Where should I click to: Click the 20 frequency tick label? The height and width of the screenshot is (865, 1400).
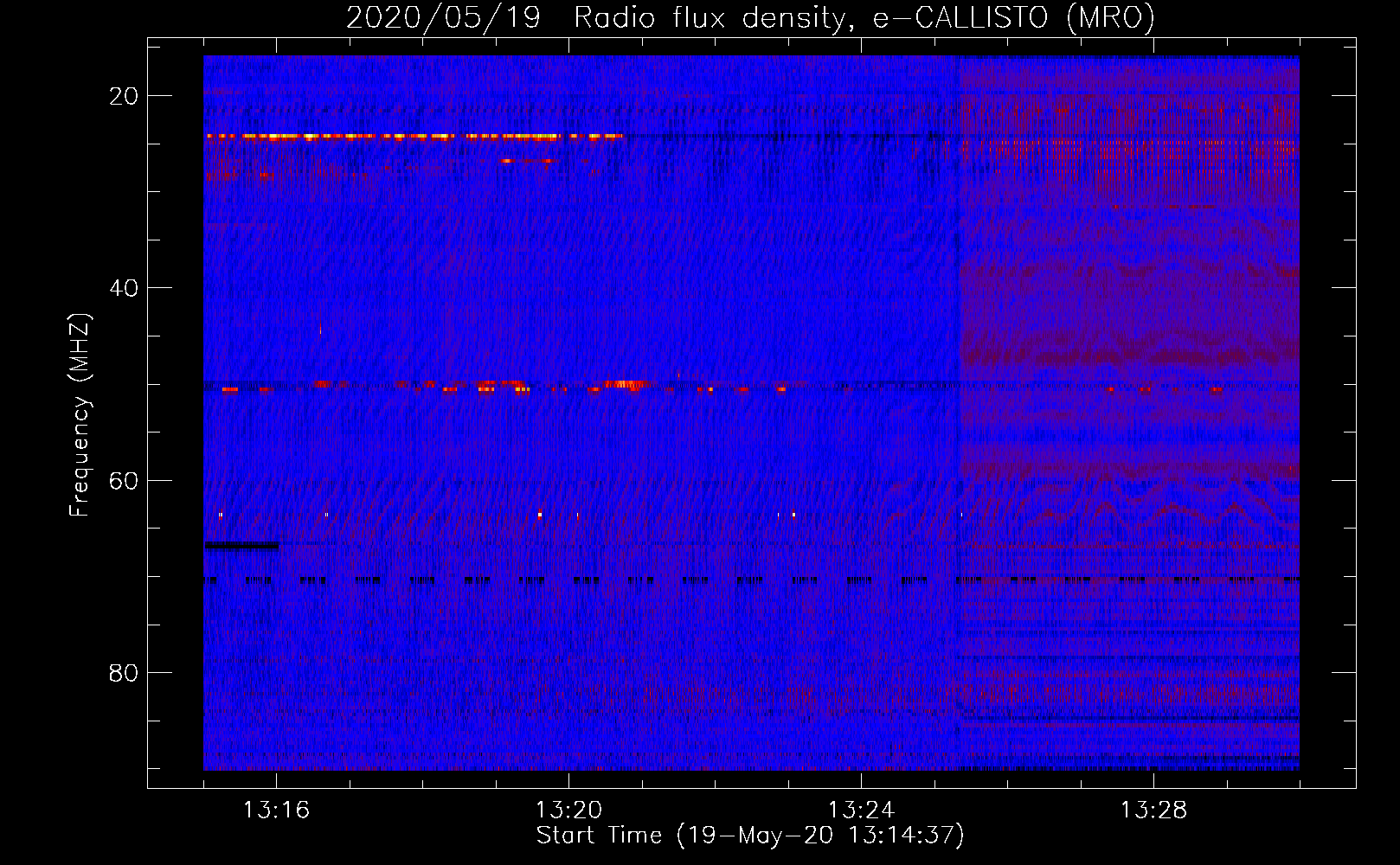(125, 96)
